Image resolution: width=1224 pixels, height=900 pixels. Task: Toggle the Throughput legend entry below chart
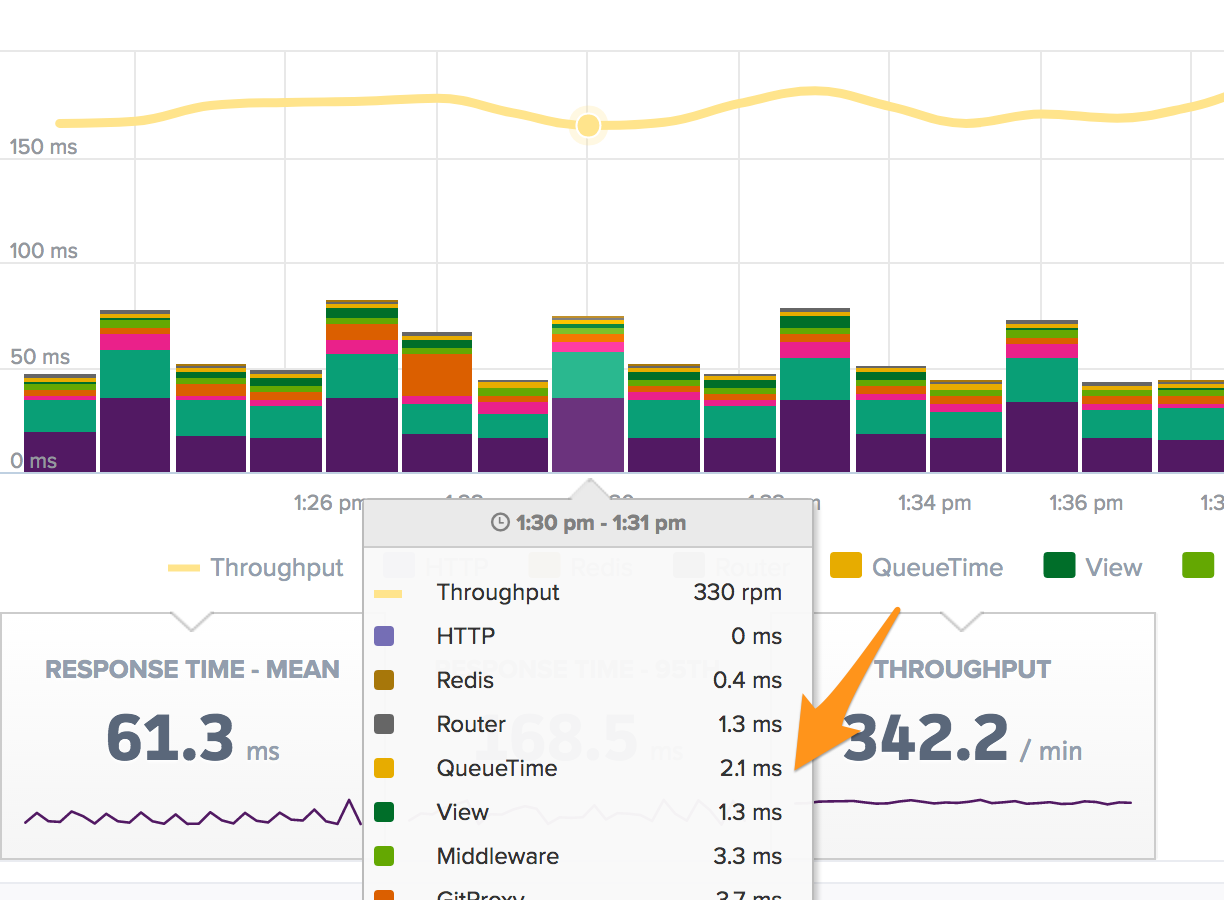click(256, 568)
